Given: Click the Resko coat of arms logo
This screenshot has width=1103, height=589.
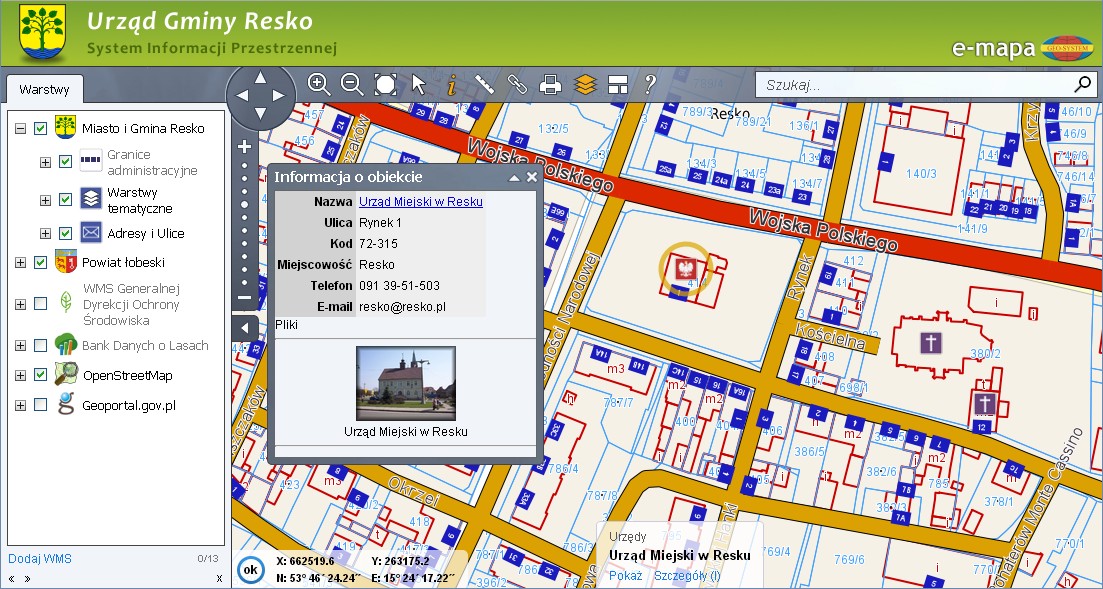Looking at the screenshot, I should coord(43,32).
